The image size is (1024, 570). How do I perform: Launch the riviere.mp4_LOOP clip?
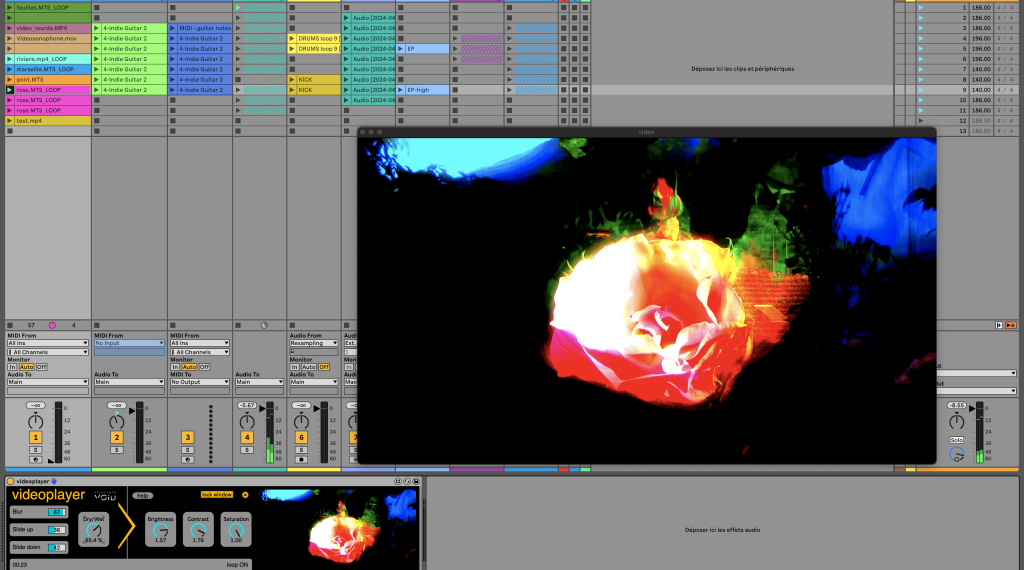pyautogui.click(x=10, y=59)
